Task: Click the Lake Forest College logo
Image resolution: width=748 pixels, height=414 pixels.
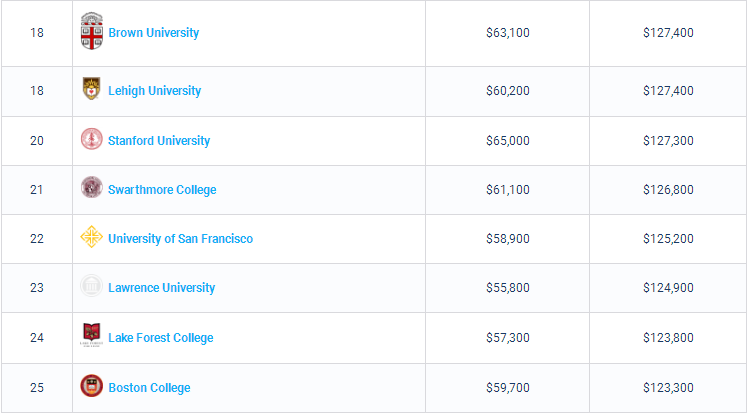Action: tap(91, 336)
